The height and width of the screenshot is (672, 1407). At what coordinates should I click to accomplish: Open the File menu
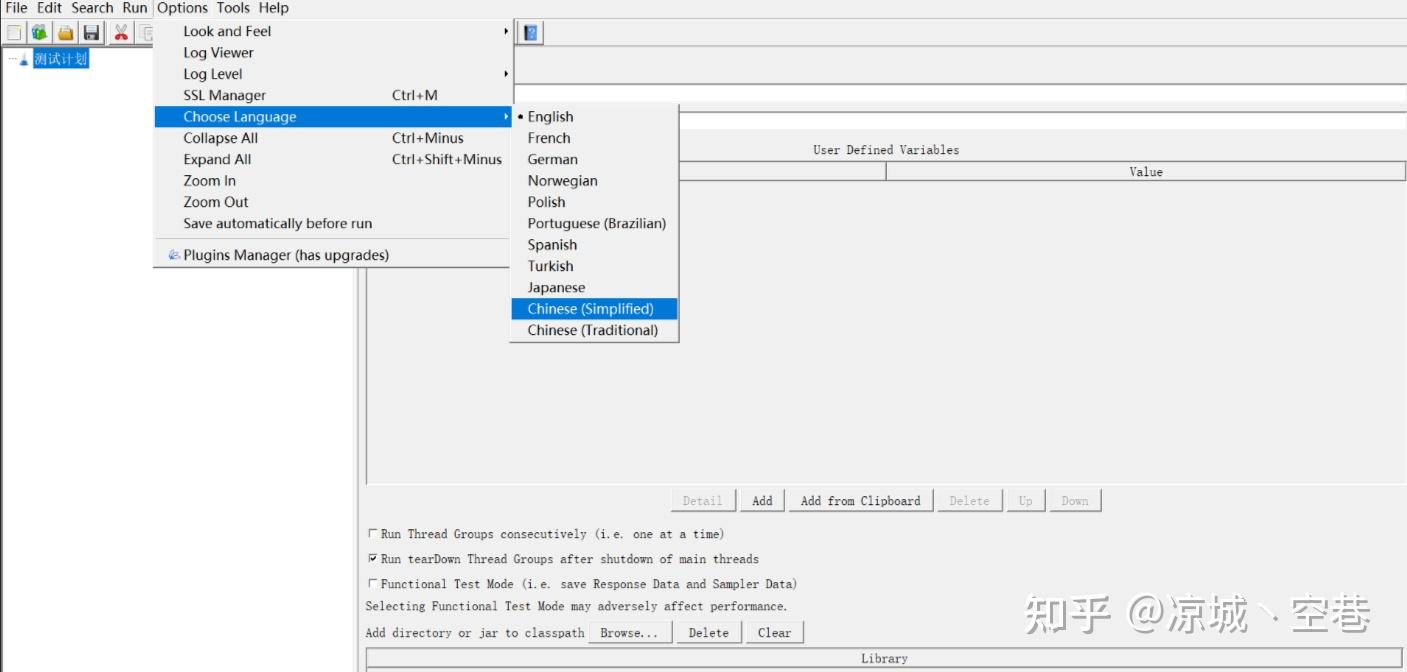(x=16, y=8)
